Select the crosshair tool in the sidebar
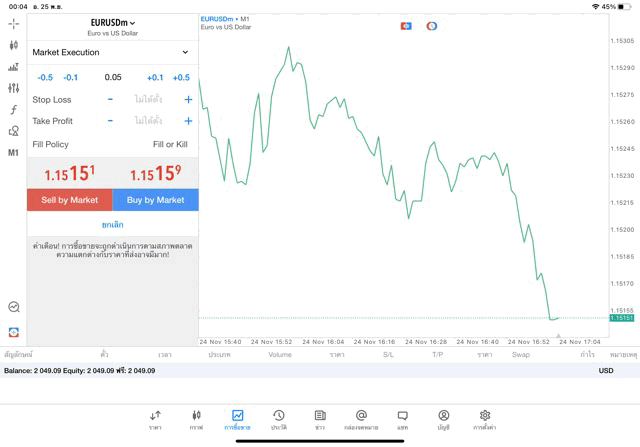640x447 pixels. pyautogui.click(x=14, y=23)
